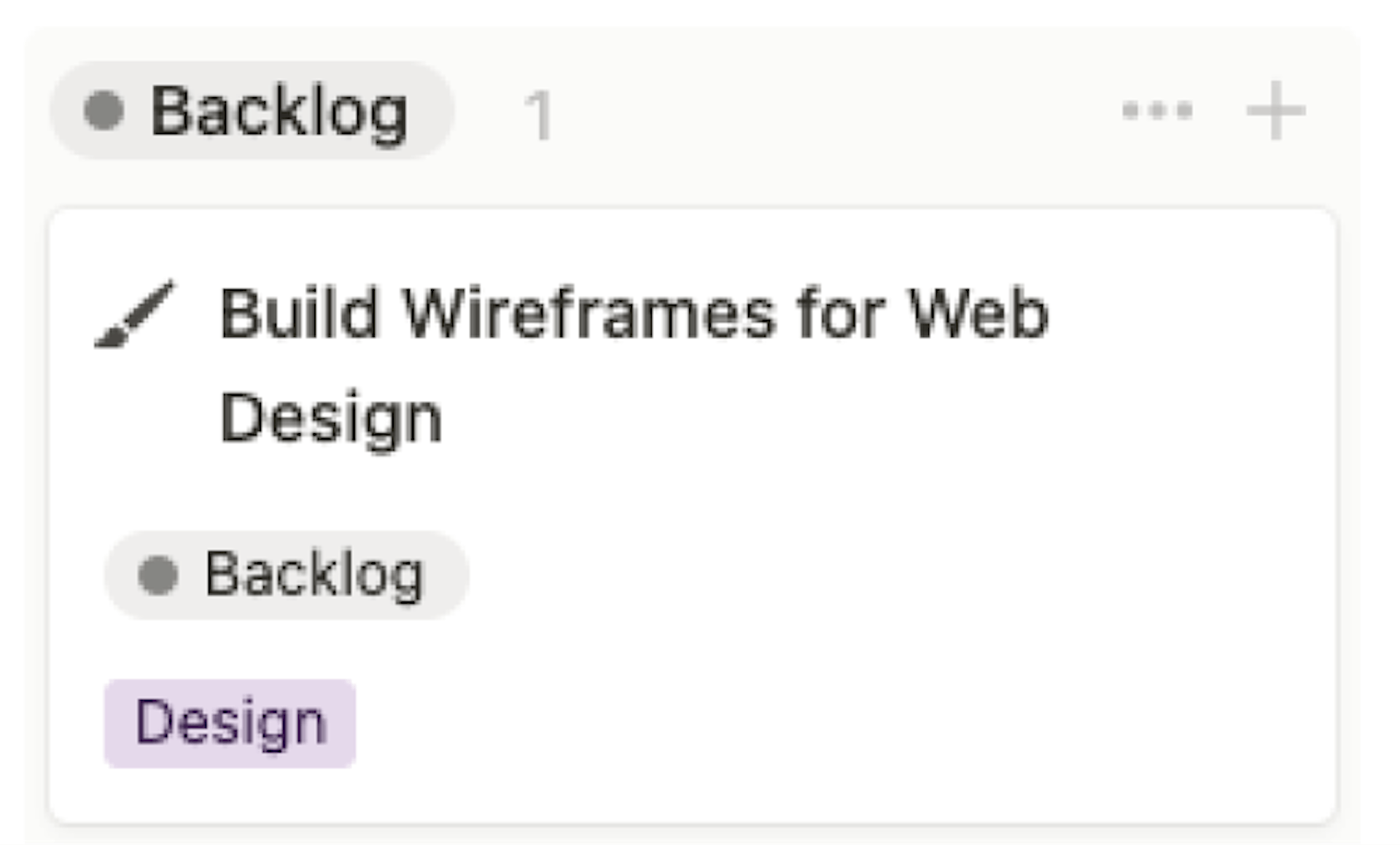
Task: Select the Design label tag
Action: point(230,720)
